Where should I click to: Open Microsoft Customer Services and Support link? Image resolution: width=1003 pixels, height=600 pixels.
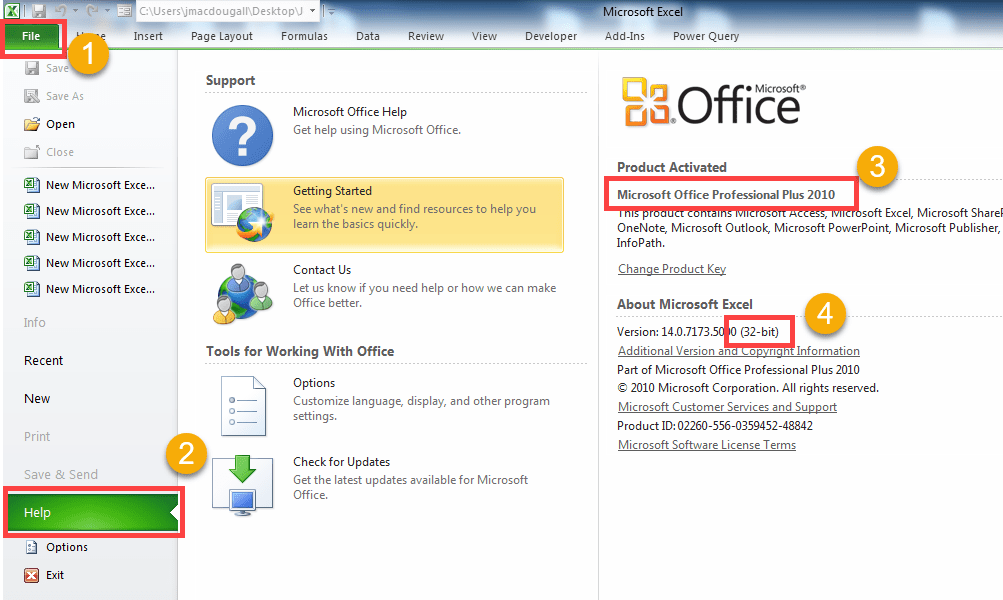coord(727,407)
